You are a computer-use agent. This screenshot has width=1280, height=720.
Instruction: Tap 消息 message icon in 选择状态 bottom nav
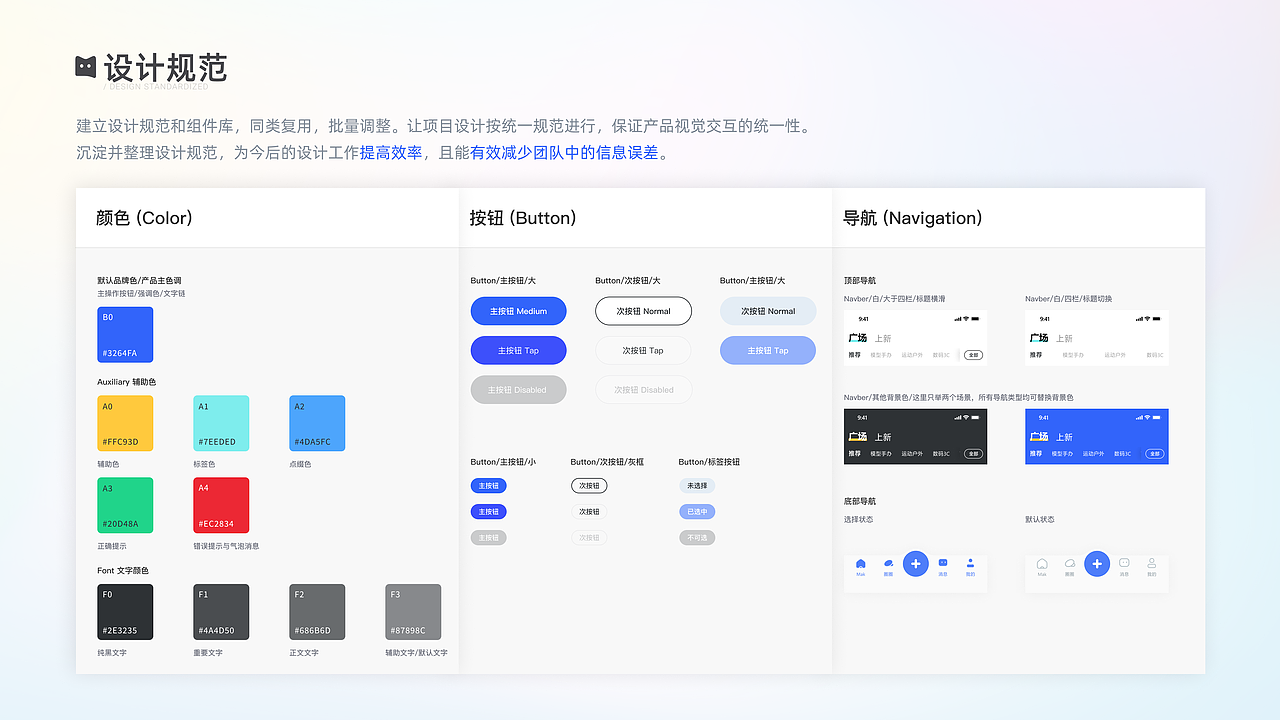click(943, 564)
